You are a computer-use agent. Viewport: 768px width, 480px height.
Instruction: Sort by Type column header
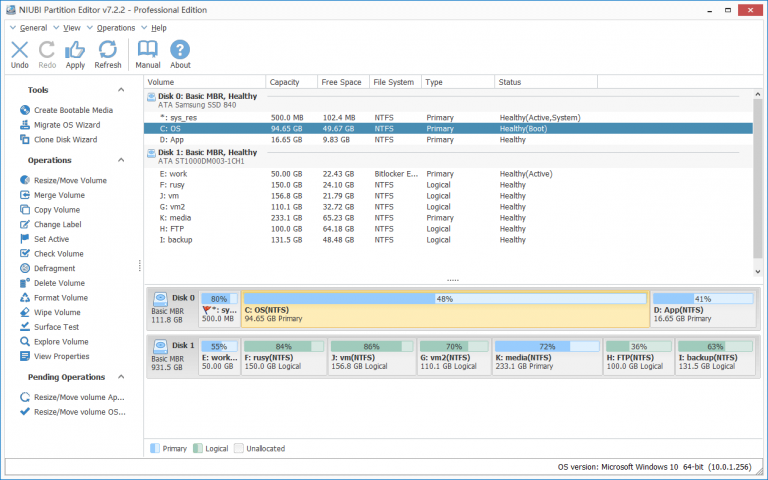coord(458,82)
